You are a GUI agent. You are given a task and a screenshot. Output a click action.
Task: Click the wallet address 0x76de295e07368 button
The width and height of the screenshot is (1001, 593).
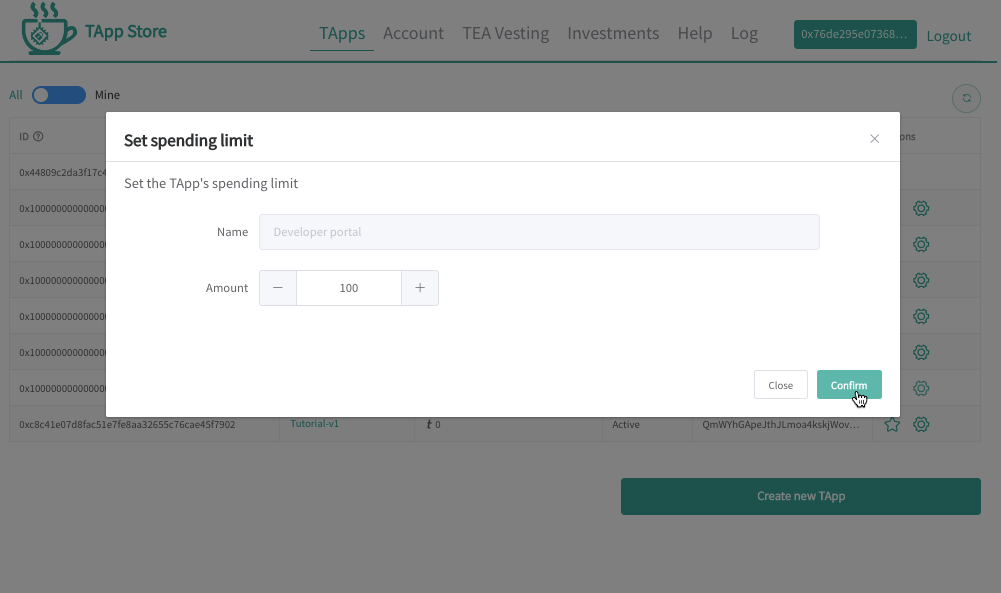point(855,35)
